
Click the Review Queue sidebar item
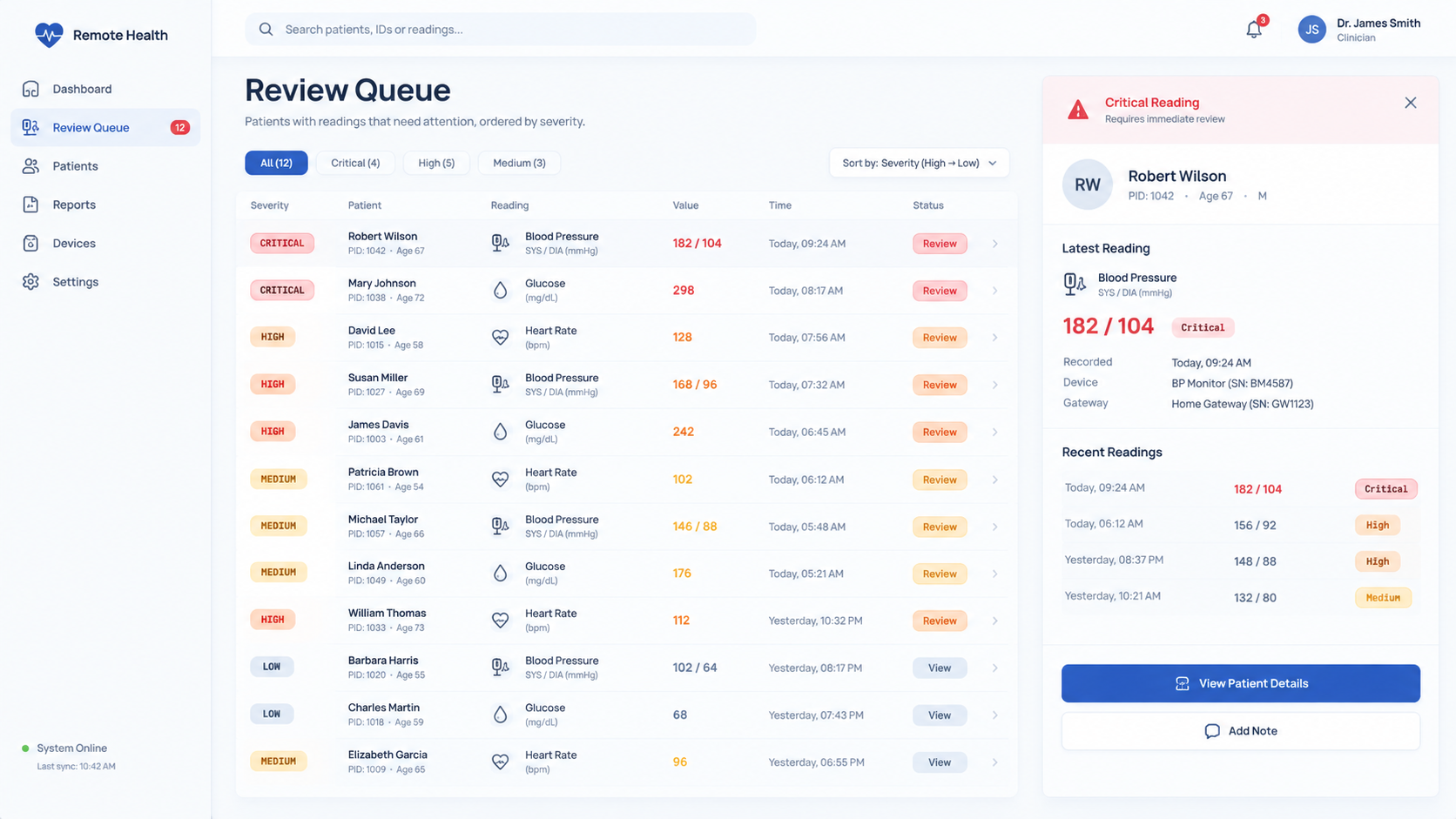click(x=105, y=127)
